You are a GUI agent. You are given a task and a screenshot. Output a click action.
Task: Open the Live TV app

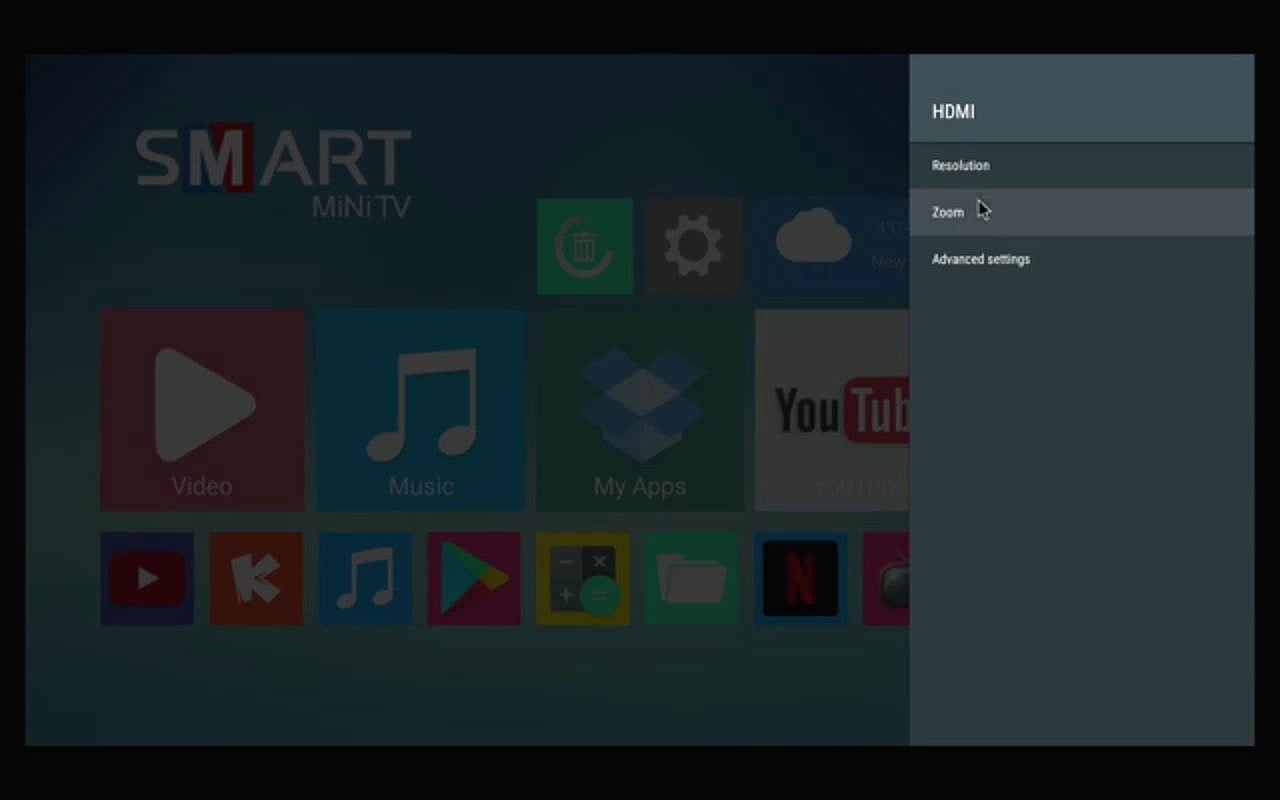(890, 578)
